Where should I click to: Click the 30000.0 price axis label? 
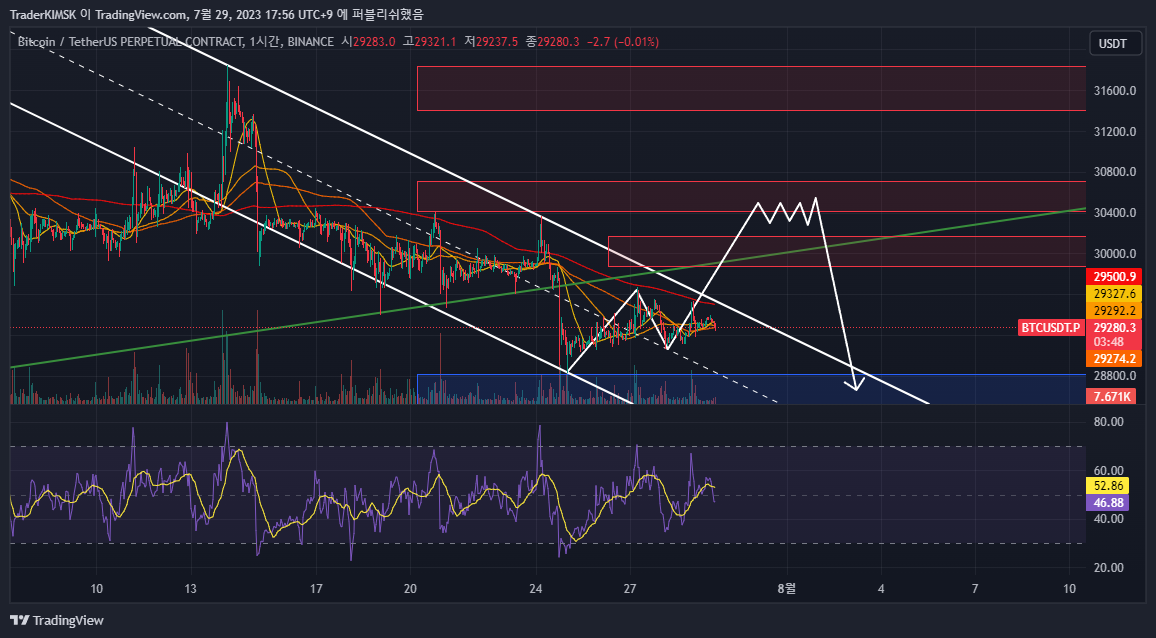1113,254
